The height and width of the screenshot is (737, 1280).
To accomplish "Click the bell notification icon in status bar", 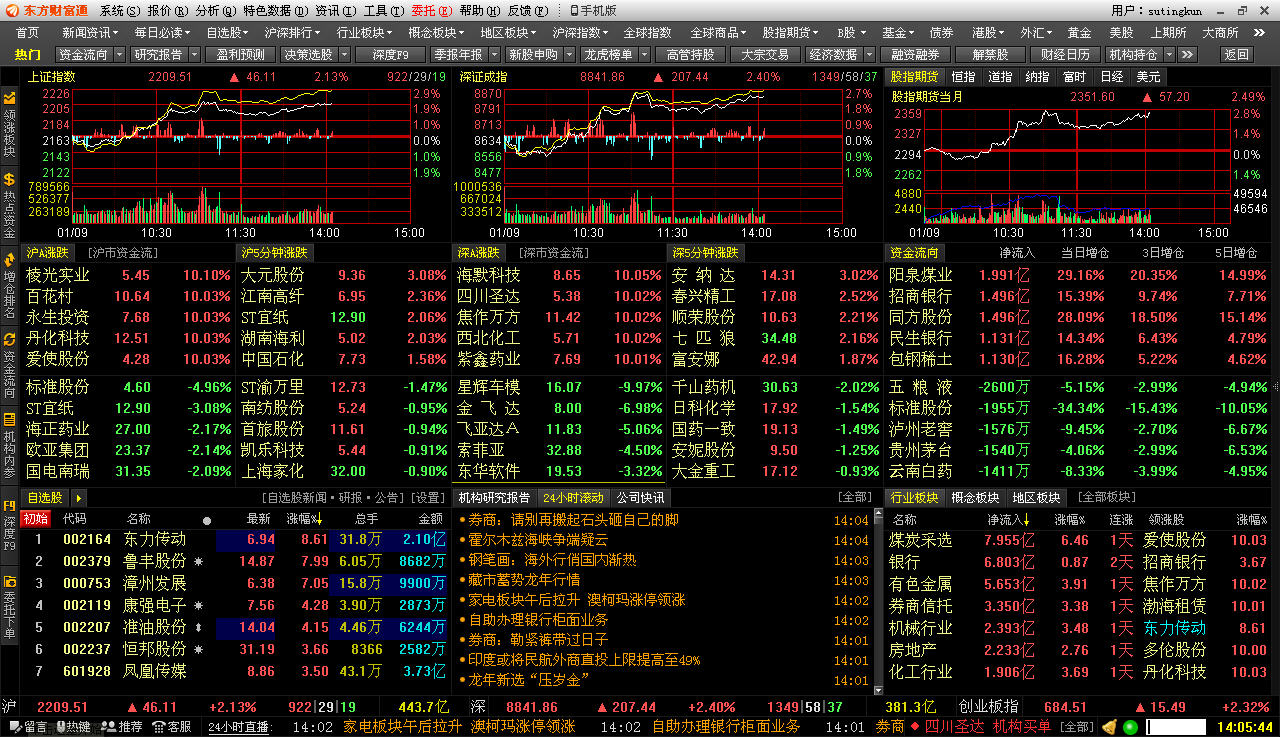I will 1109,727.
